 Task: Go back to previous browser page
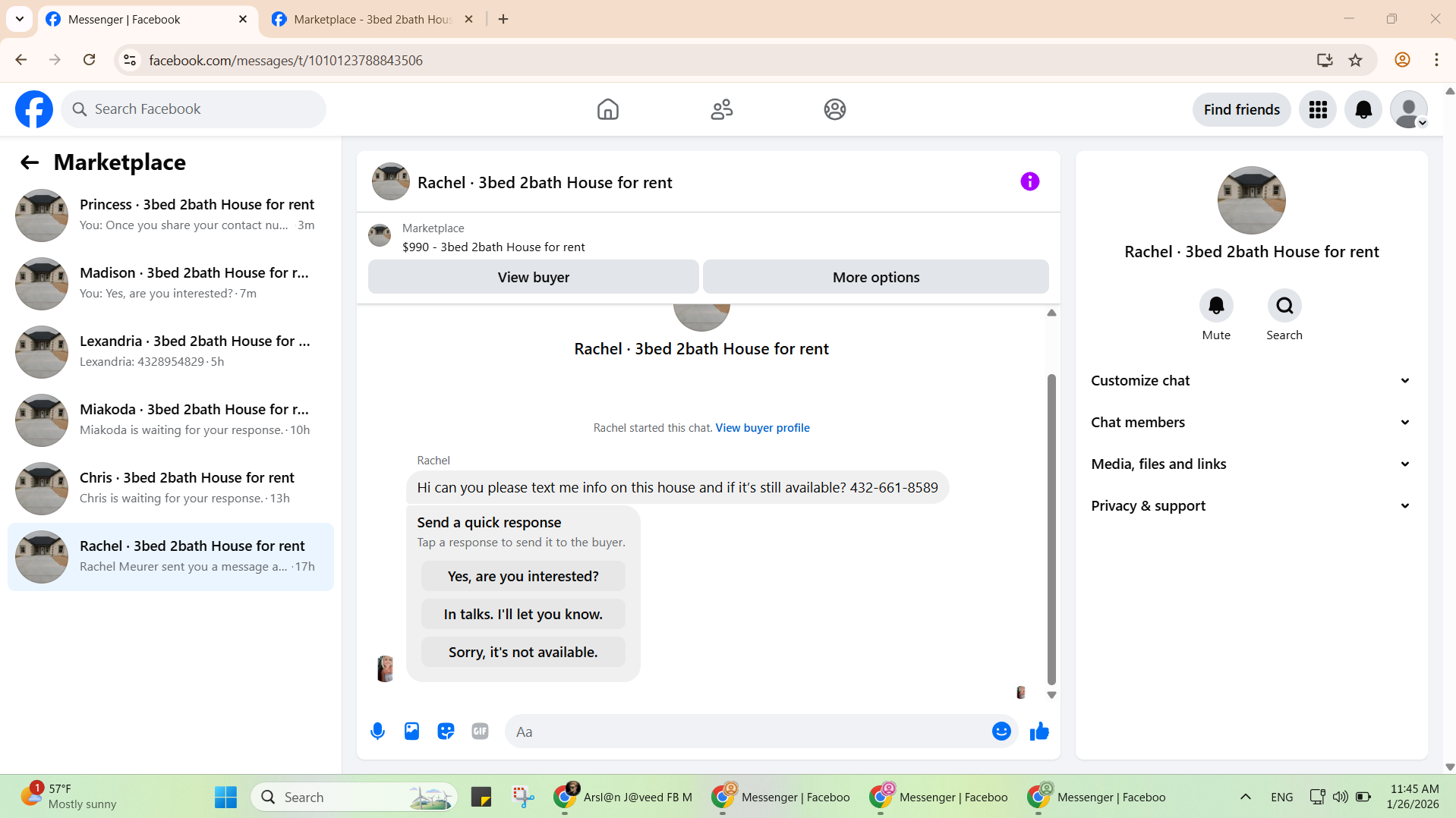tap(20, 60)
